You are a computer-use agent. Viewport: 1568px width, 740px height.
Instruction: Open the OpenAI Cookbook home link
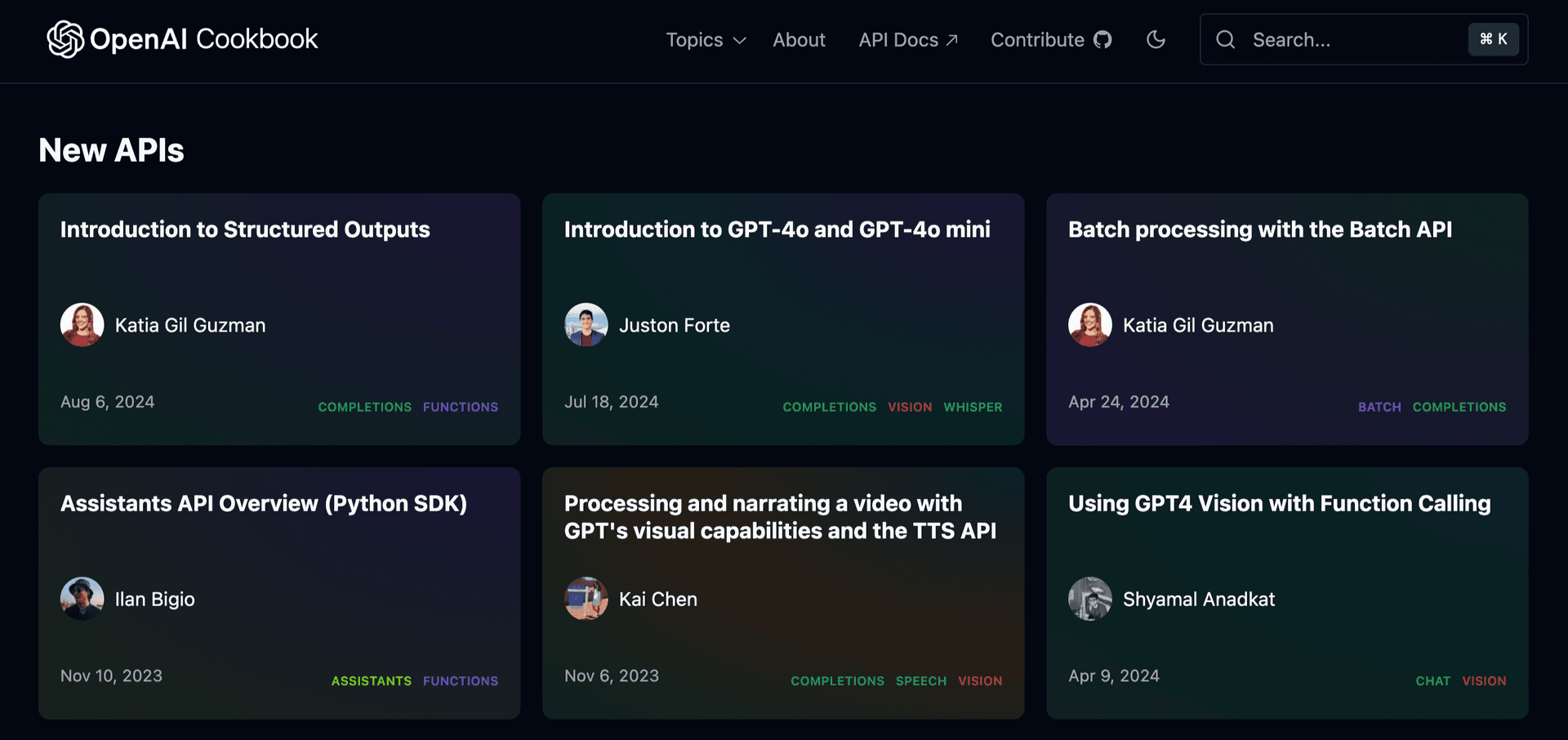[182, 39]
